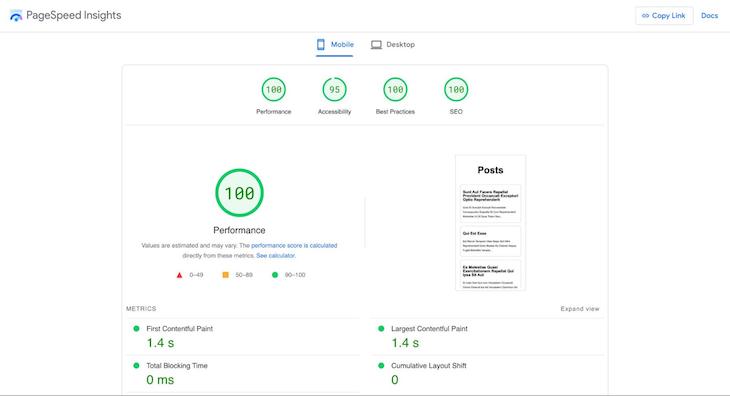Click the large Performance 100 circle
This screenshot has height=396, width=730.
pyautogui.click(x=239, y=193)
